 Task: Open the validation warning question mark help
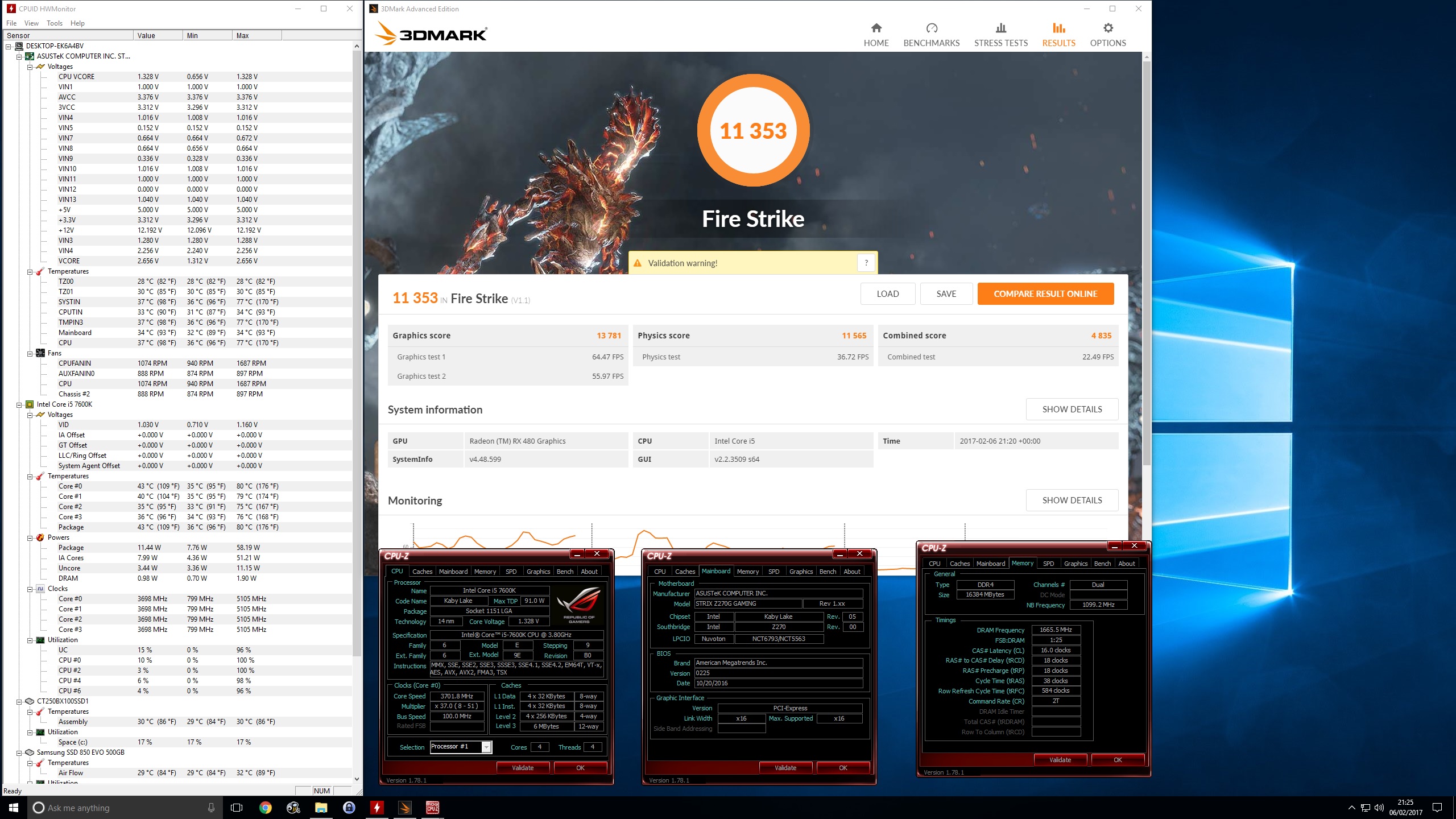[x=866, y=263]
